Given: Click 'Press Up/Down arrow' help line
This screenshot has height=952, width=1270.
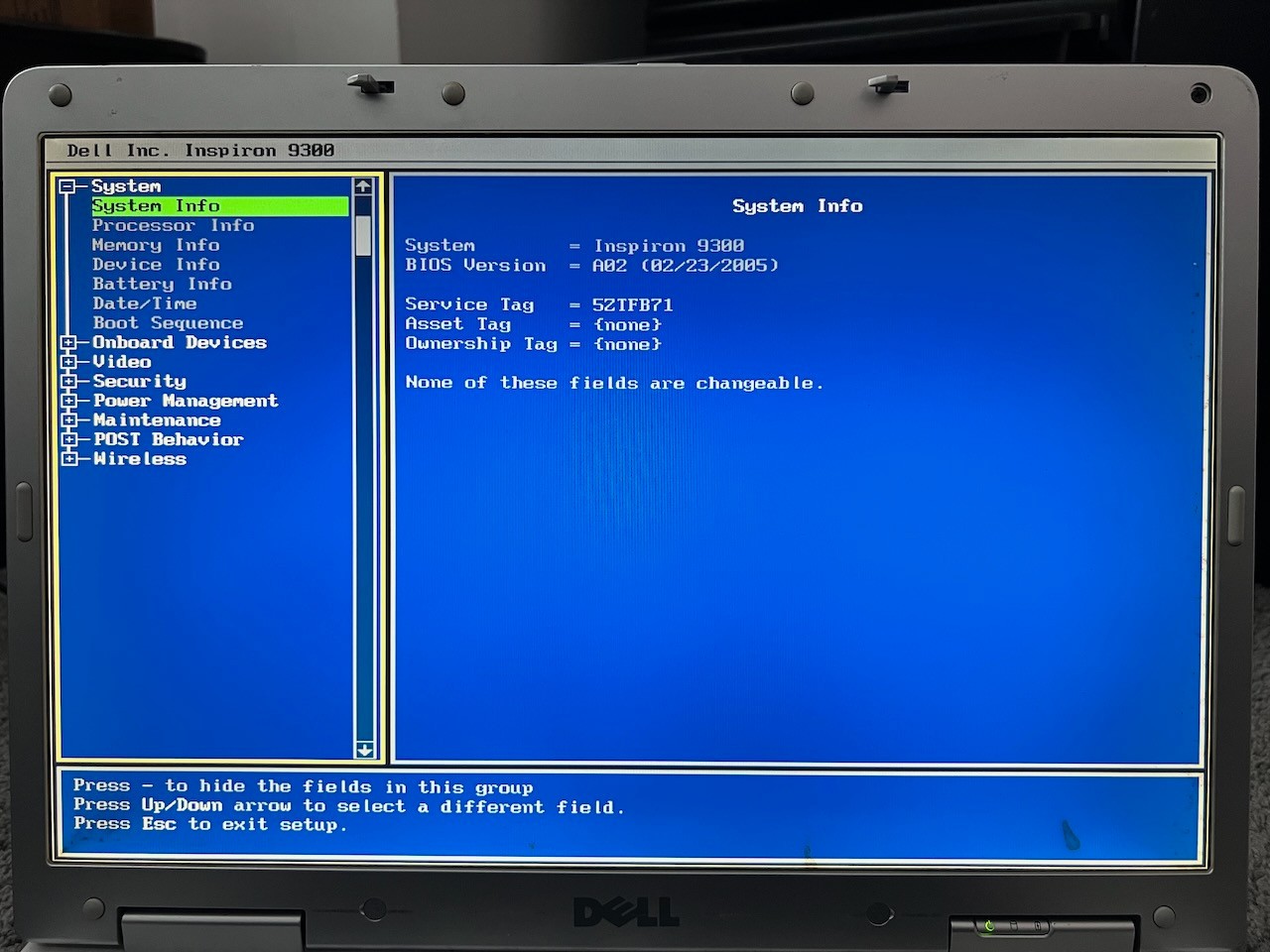Looking at the screenshot, I should coord(349,806).
